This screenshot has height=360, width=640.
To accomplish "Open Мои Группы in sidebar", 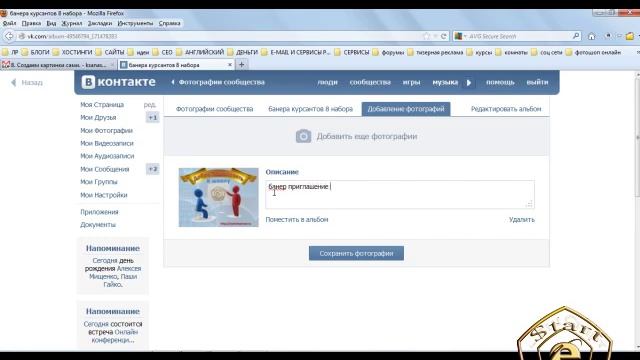I will 98,182.
